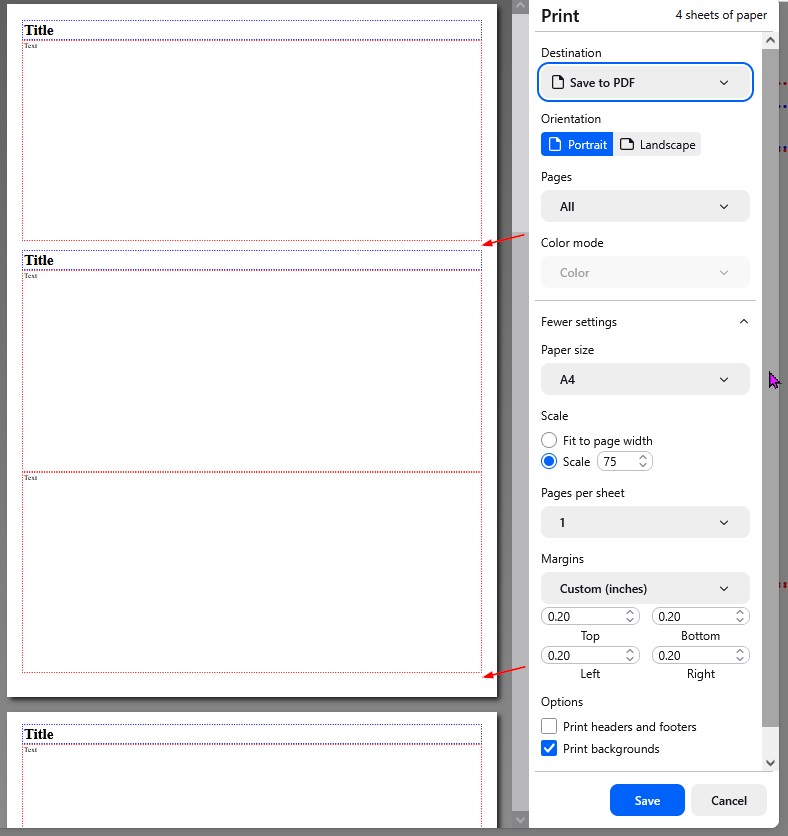
Task: Click the print preview scroll-up arrow
Action: 520,6
